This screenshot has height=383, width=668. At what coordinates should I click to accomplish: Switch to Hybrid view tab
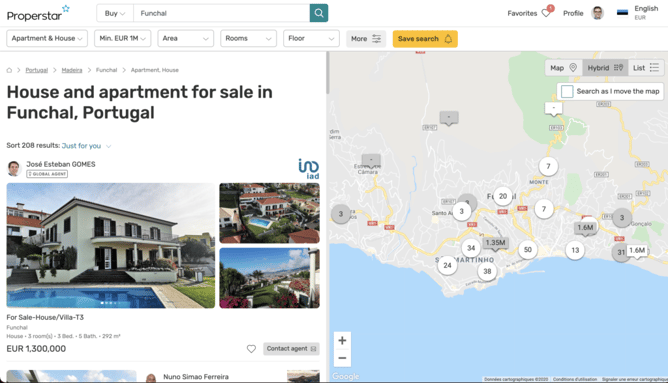(605, 68)
